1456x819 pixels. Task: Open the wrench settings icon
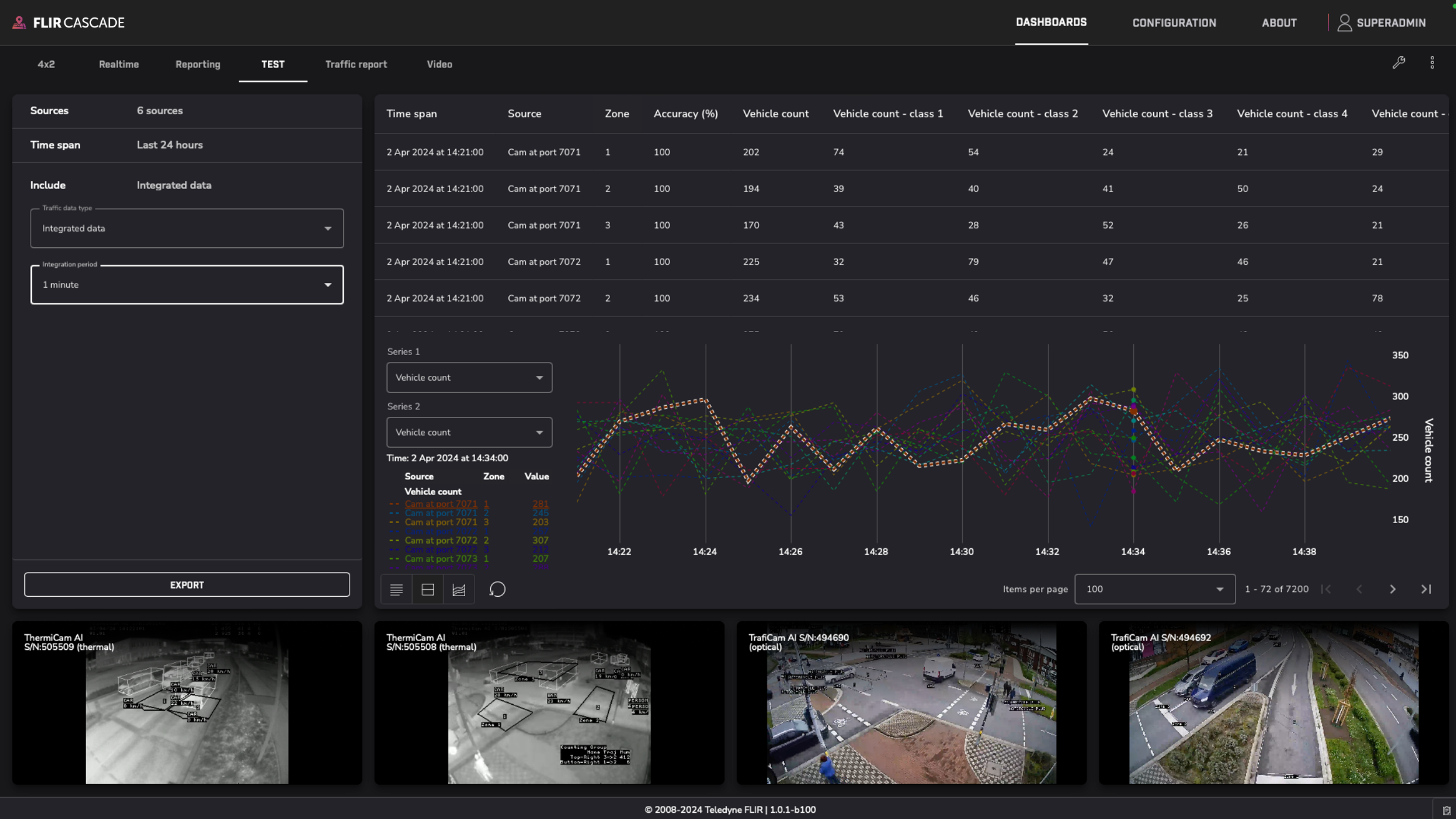[x=1399, y=62]
